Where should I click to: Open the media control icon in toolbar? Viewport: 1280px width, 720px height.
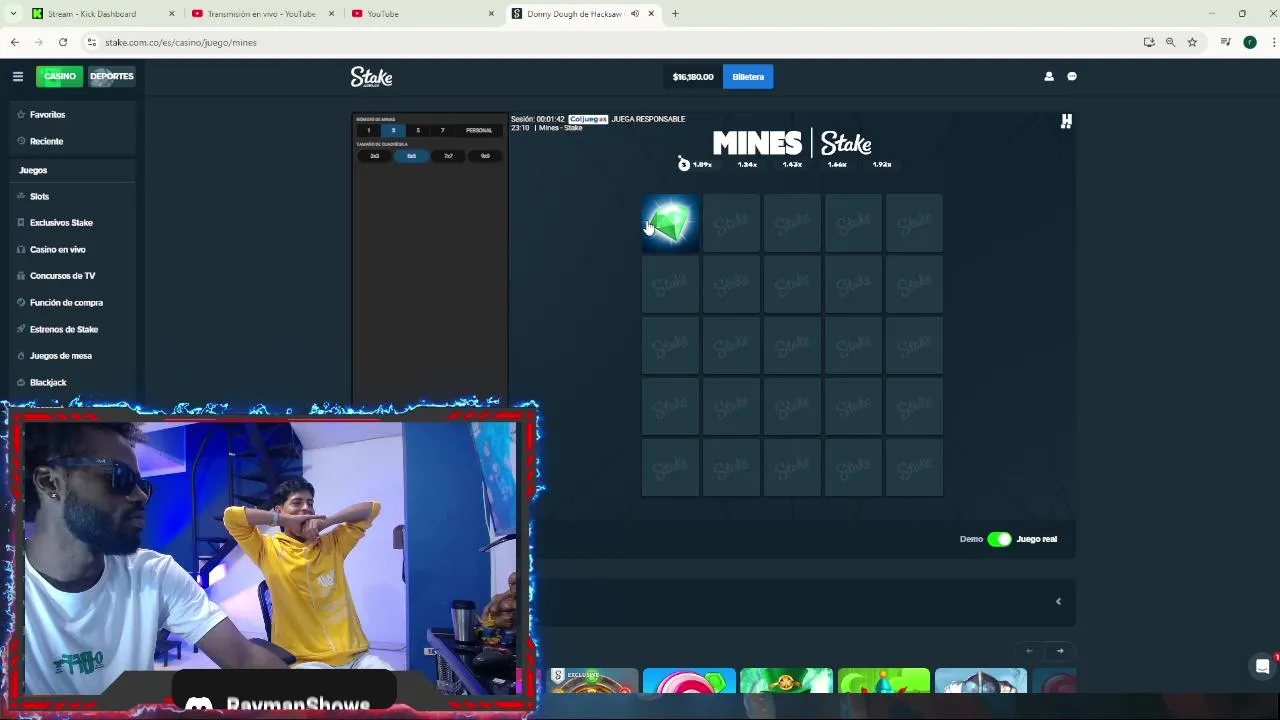tap(1226, 42)
